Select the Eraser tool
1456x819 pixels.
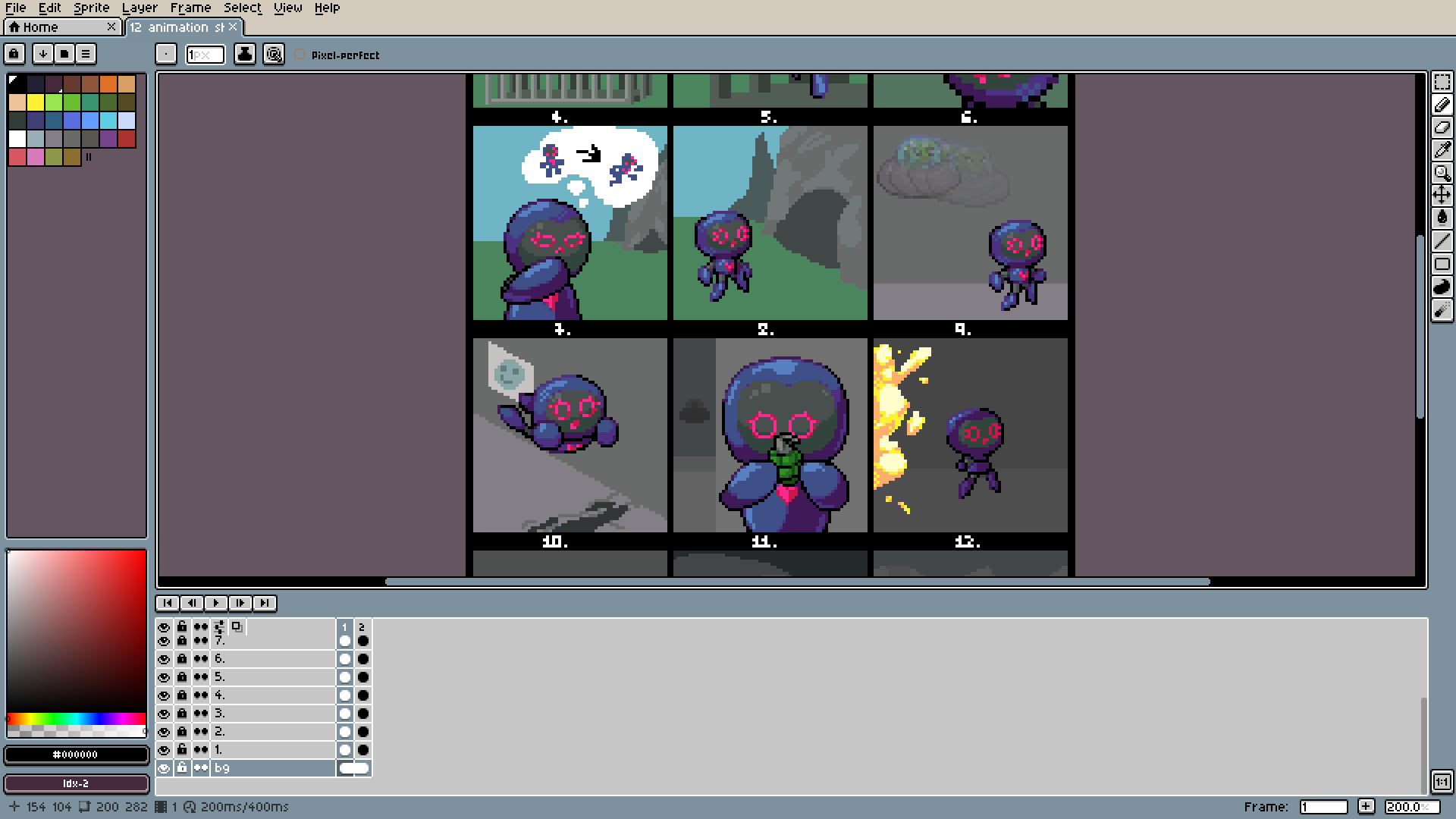pyautogui.click(x=1442, y=127)
